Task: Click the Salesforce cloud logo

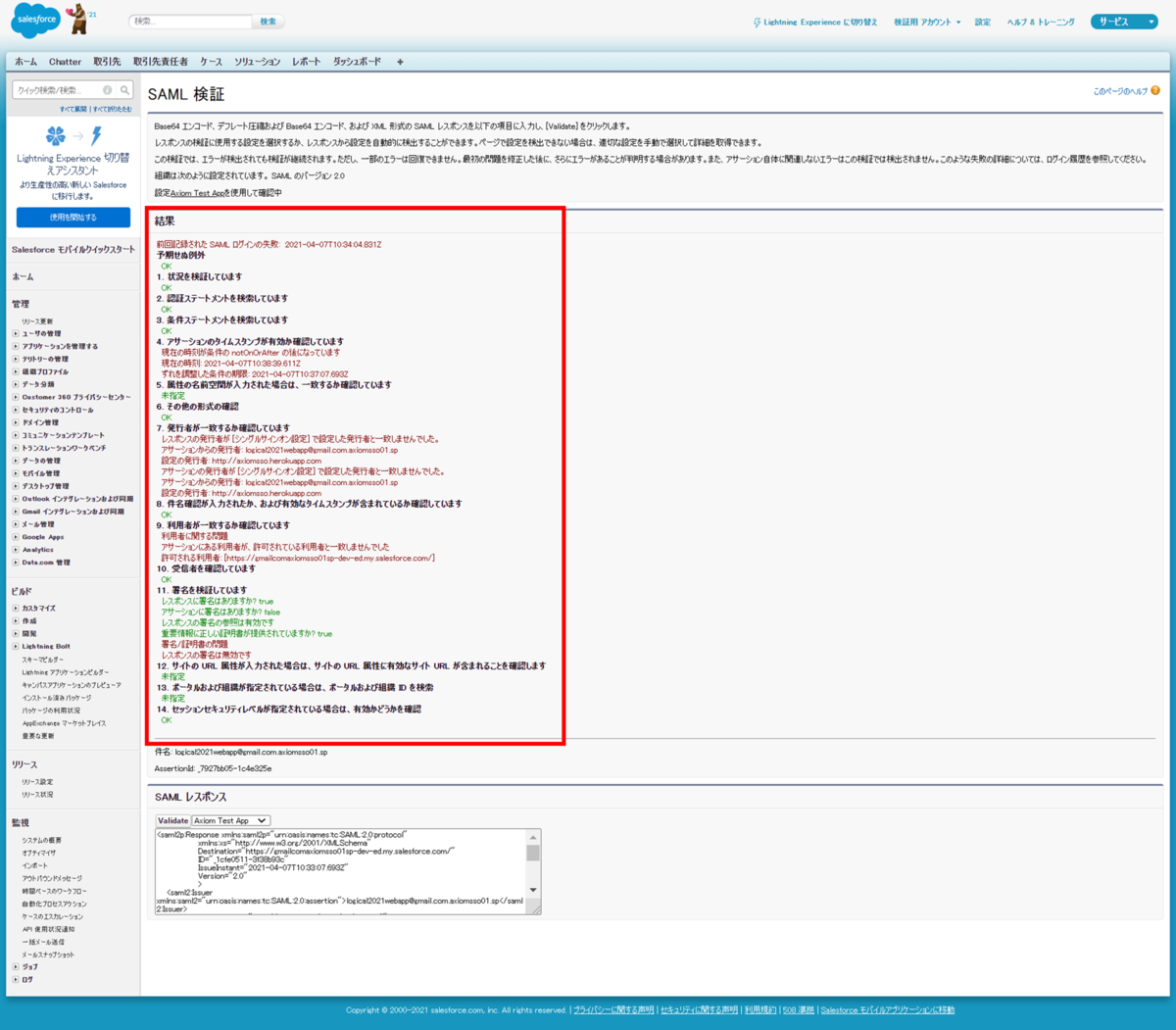Action: [36, 20]
